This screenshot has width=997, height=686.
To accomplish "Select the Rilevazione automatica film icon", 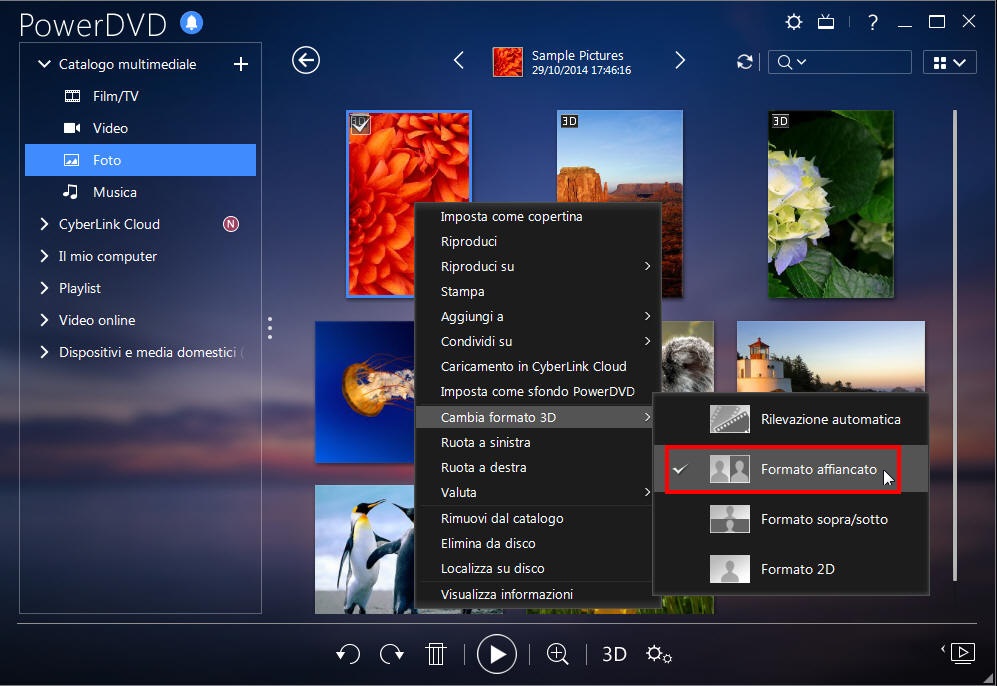I will coord(729,419).
